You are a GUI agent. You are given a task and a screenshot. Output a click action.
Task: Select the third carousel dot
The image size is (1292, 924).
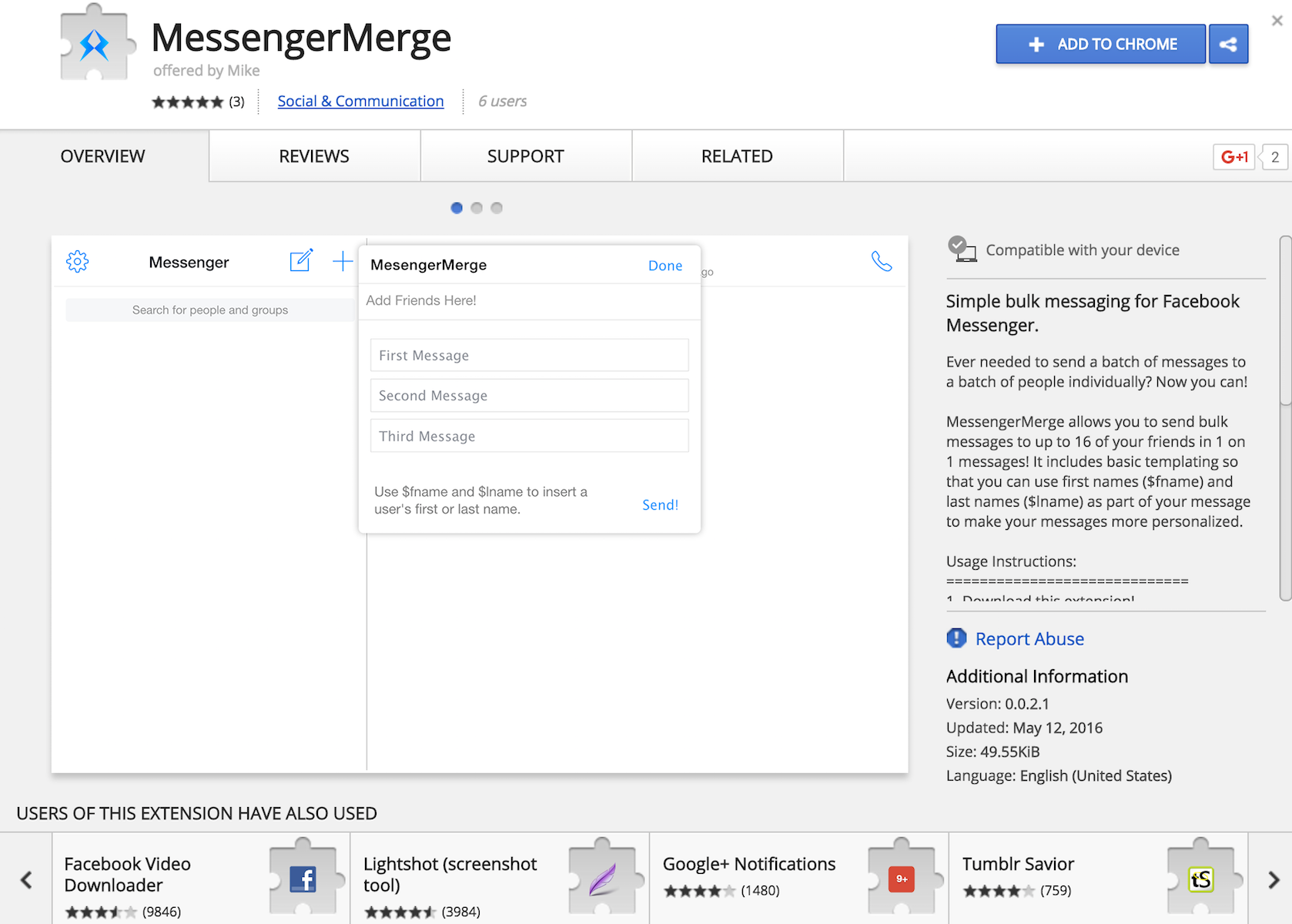[496, 207]
